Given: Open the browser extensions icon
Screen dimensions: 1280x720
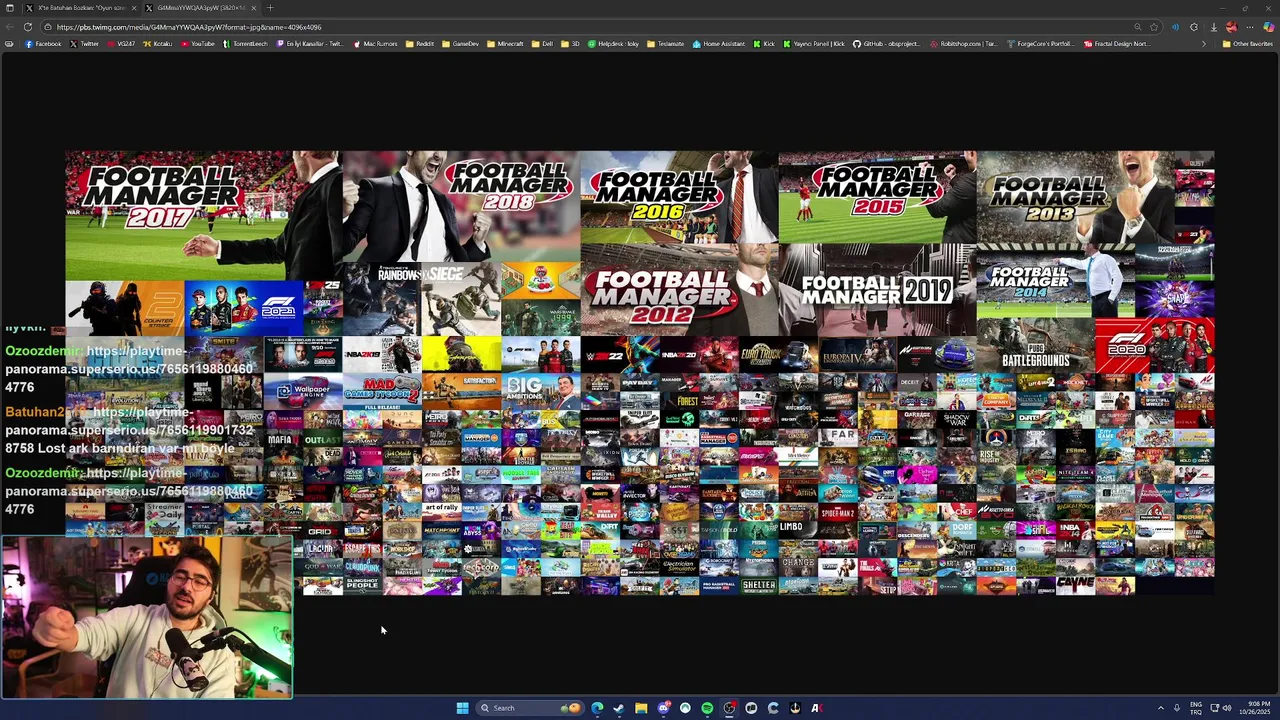Looking at the screenshot, I should (x=1194, y=27).
